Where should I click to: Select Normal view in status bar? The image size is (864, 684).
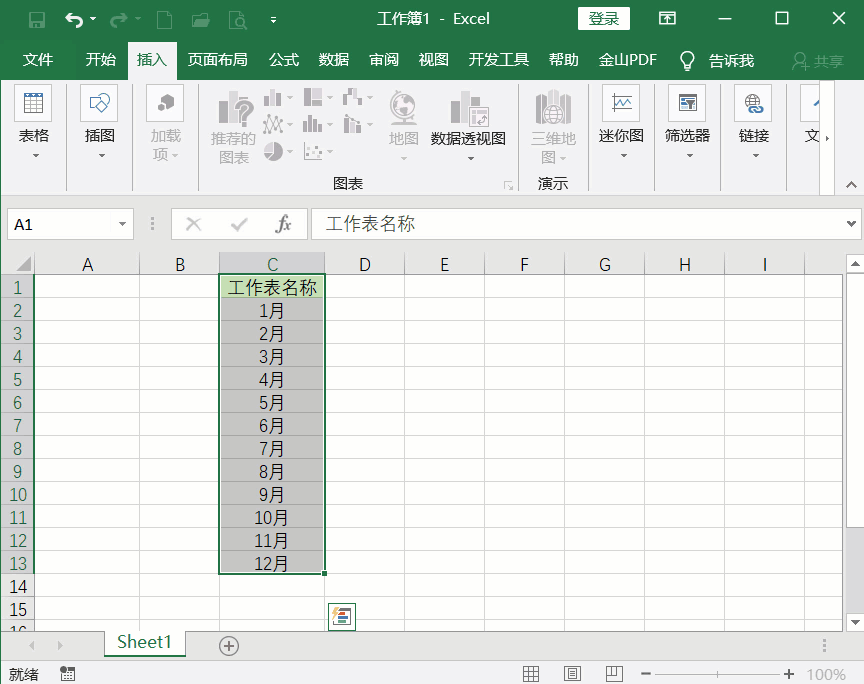tap(532, 674)
